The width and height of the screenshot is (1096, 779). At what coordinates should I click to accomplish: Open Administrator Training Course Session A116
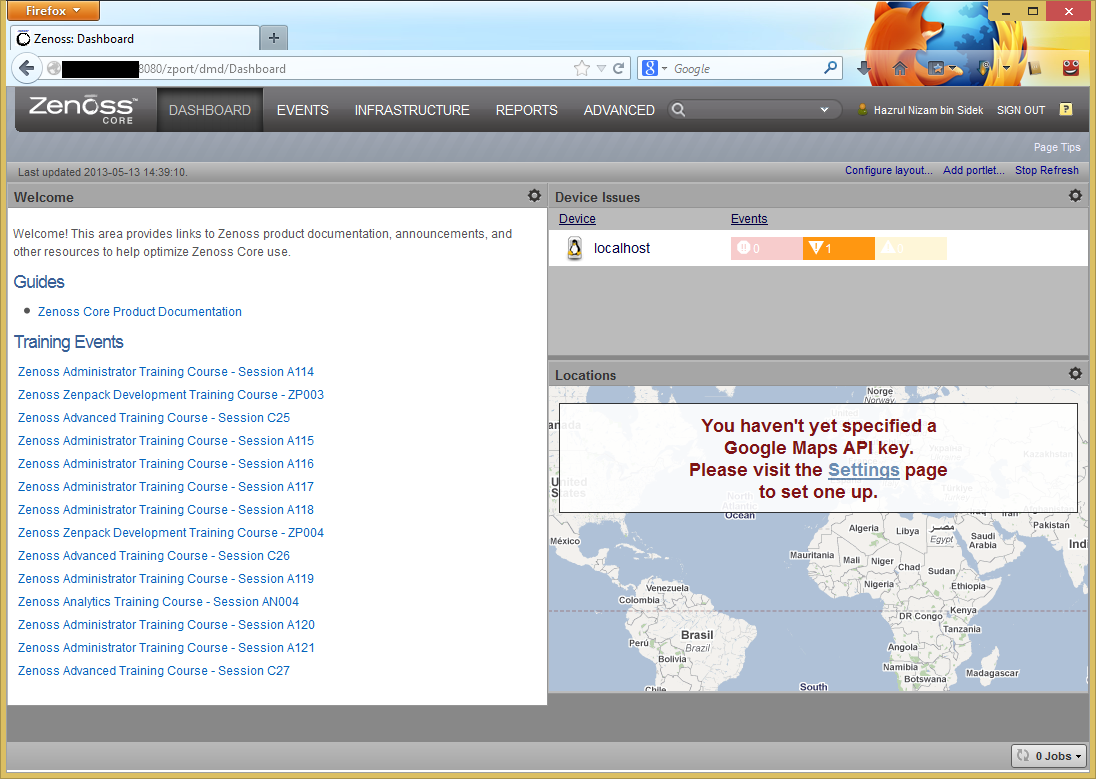coord(166,464)
